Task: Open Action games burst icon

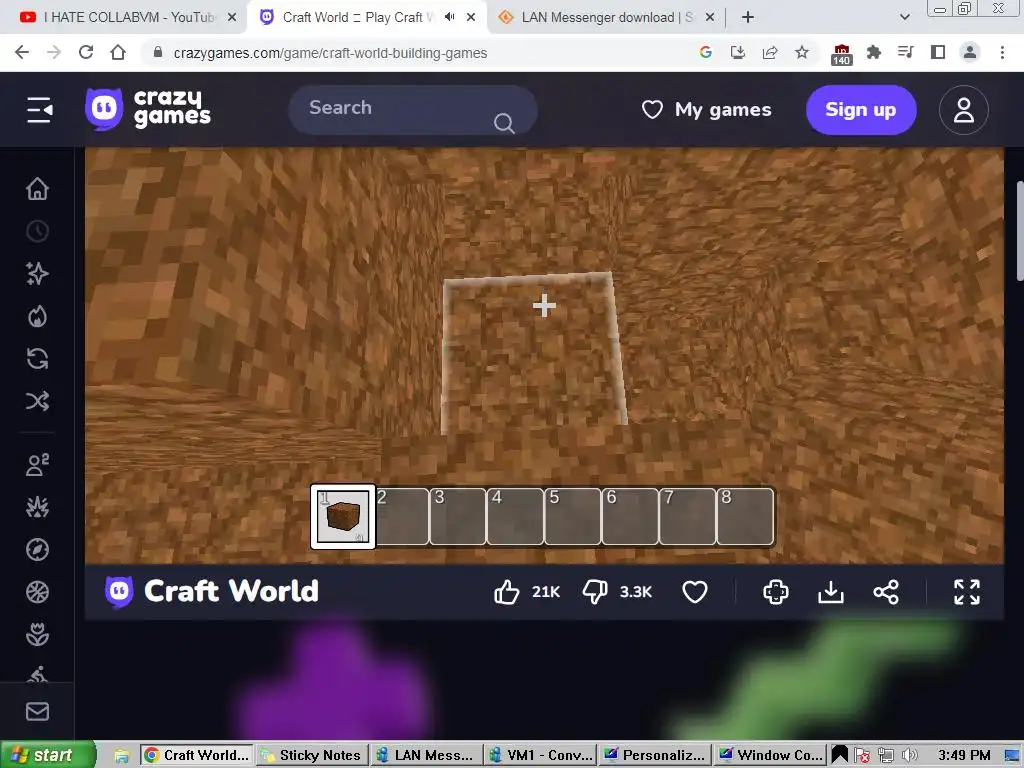Action: pos(37,507)
